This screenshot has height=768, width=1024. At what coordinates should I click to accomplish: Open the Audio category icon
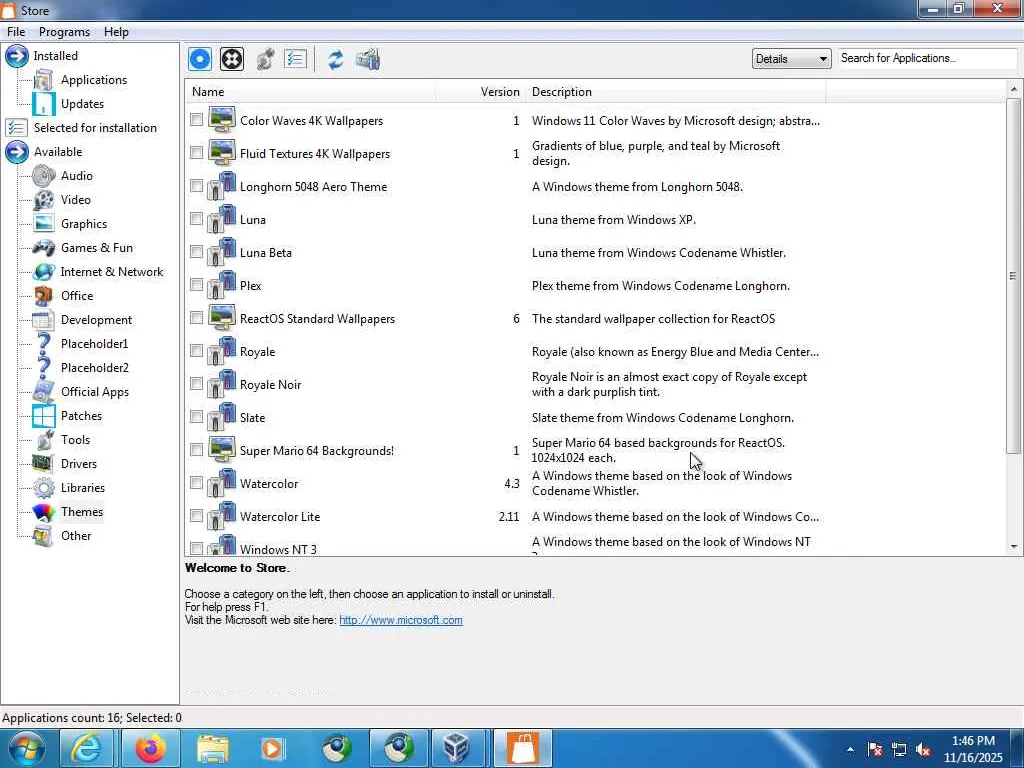point(44,176)
